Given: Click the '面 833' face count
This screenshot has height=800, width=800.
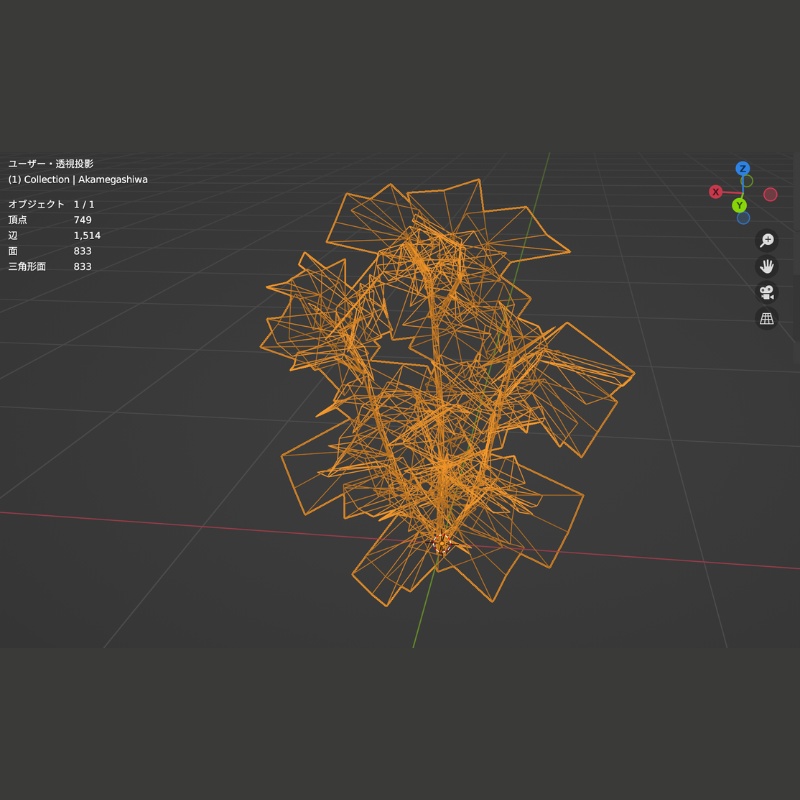Looking at the screenshot, I should [x=49, y=251].
